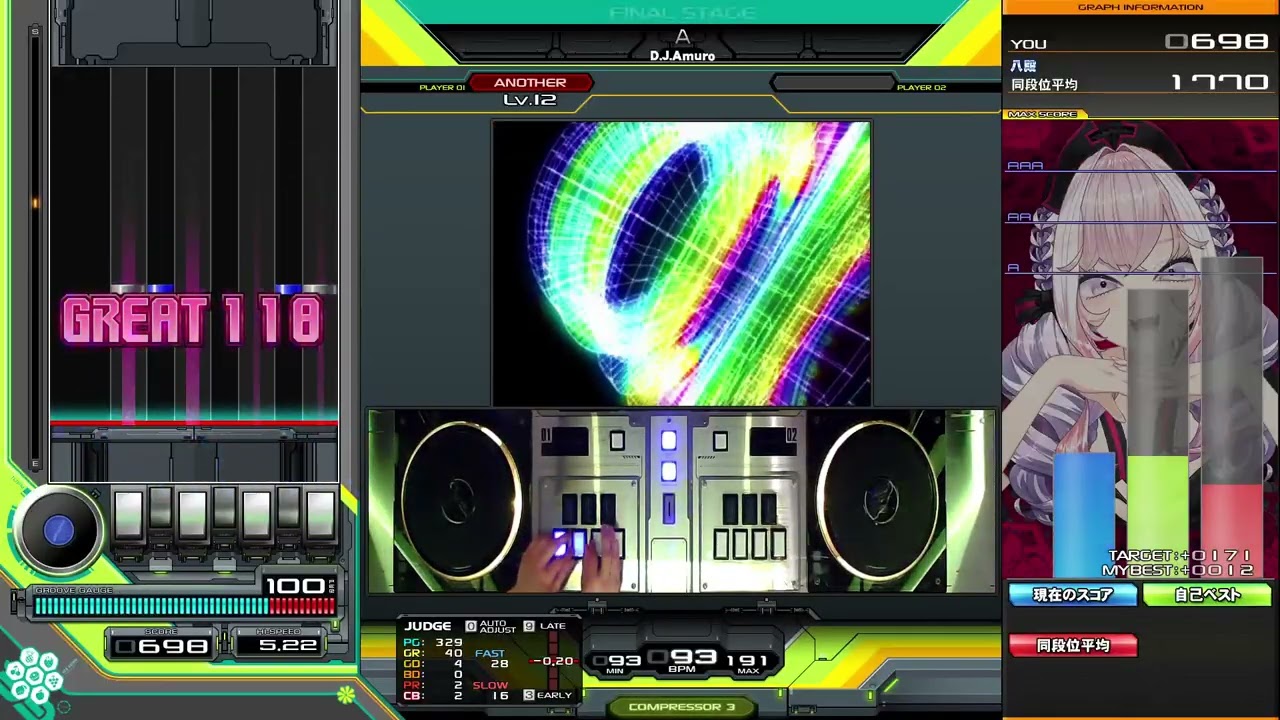Screen dimensions: 1280x720
Task: Click the GD: 4 count
Action: tap(433, 664)
